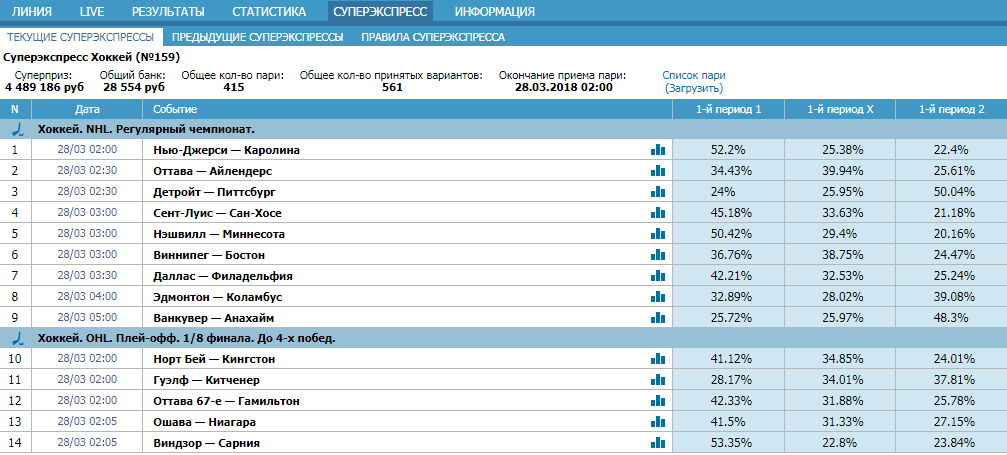The width and height of the screenshot is (1007, 455).
Task: Open statistics icon for Виндзор — Сарния
Action: click(658, 443)
